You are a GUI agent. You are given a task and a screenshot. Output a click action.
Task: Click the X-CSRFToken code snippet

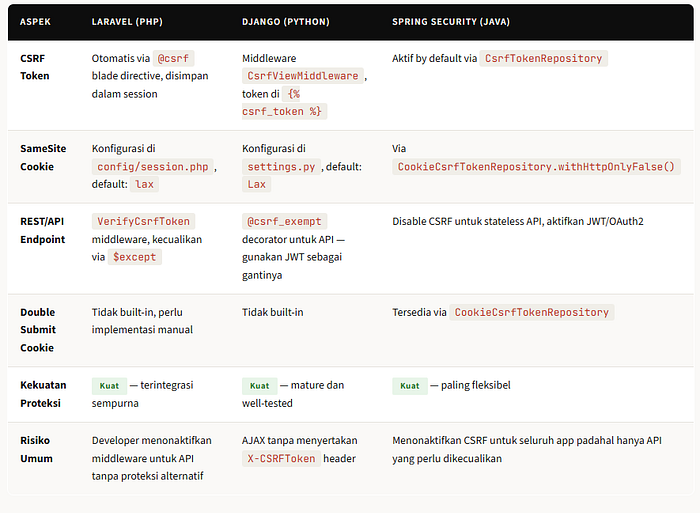281,459
